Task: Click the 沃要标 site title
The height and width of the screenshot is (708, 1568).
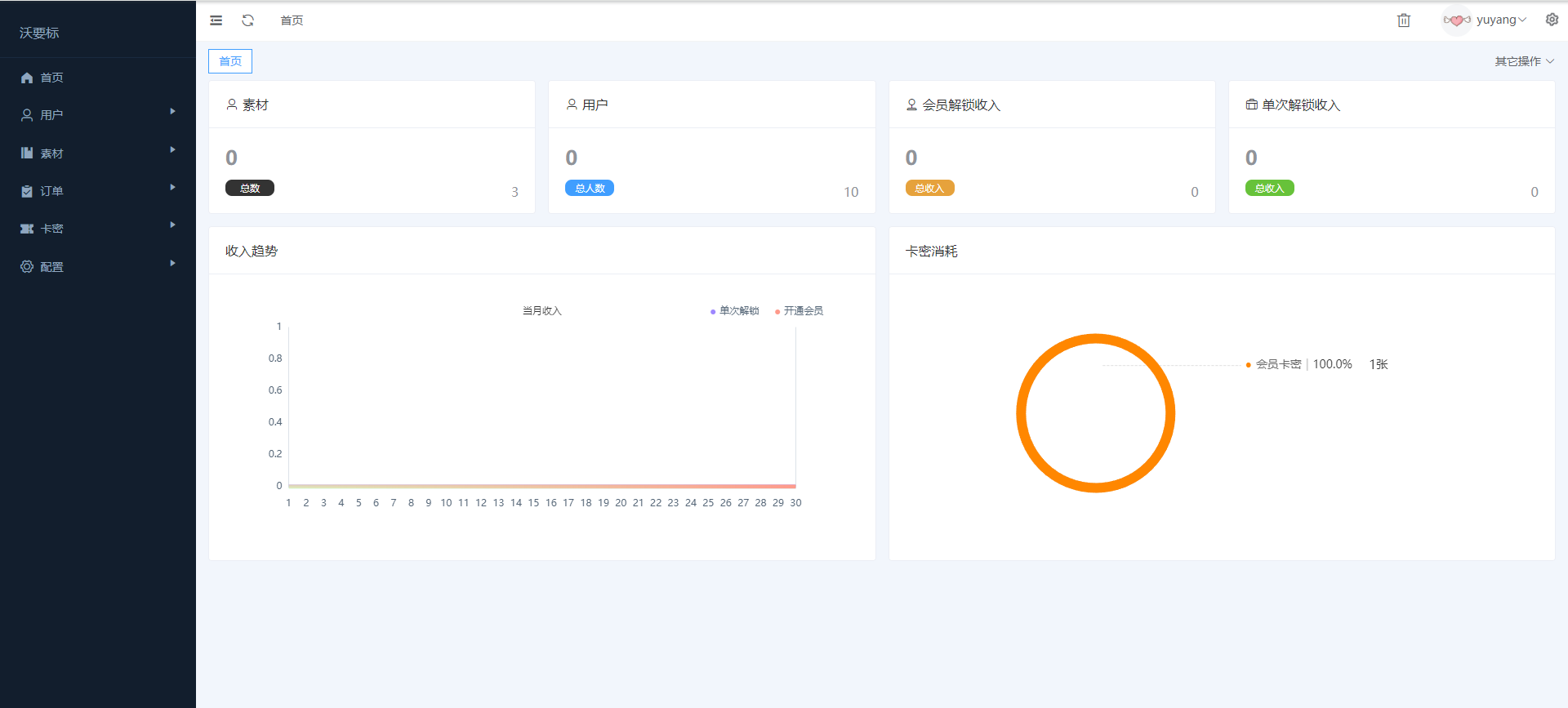Action: [39, 33]
